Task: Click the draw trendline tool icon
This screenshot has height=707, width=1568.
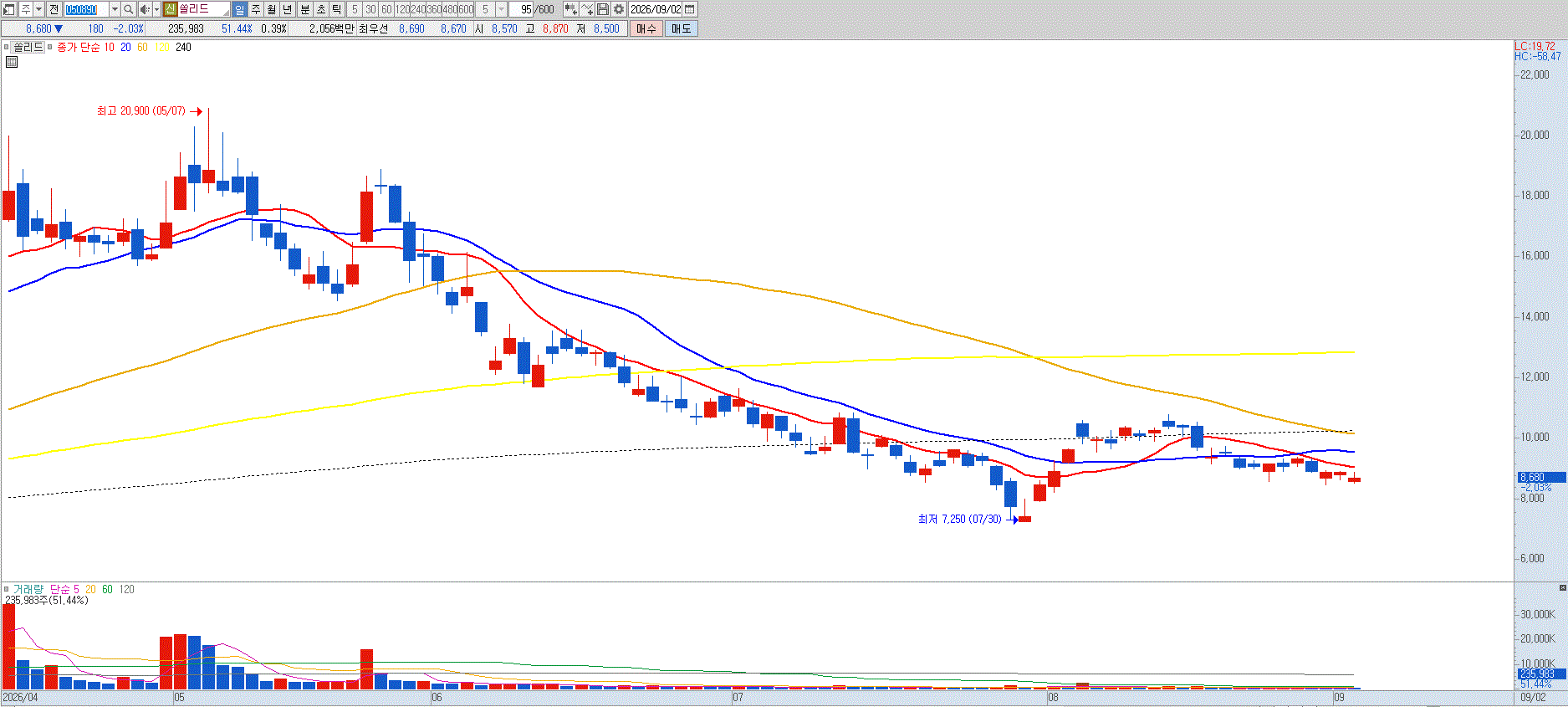Action: [x=587, y=9]
